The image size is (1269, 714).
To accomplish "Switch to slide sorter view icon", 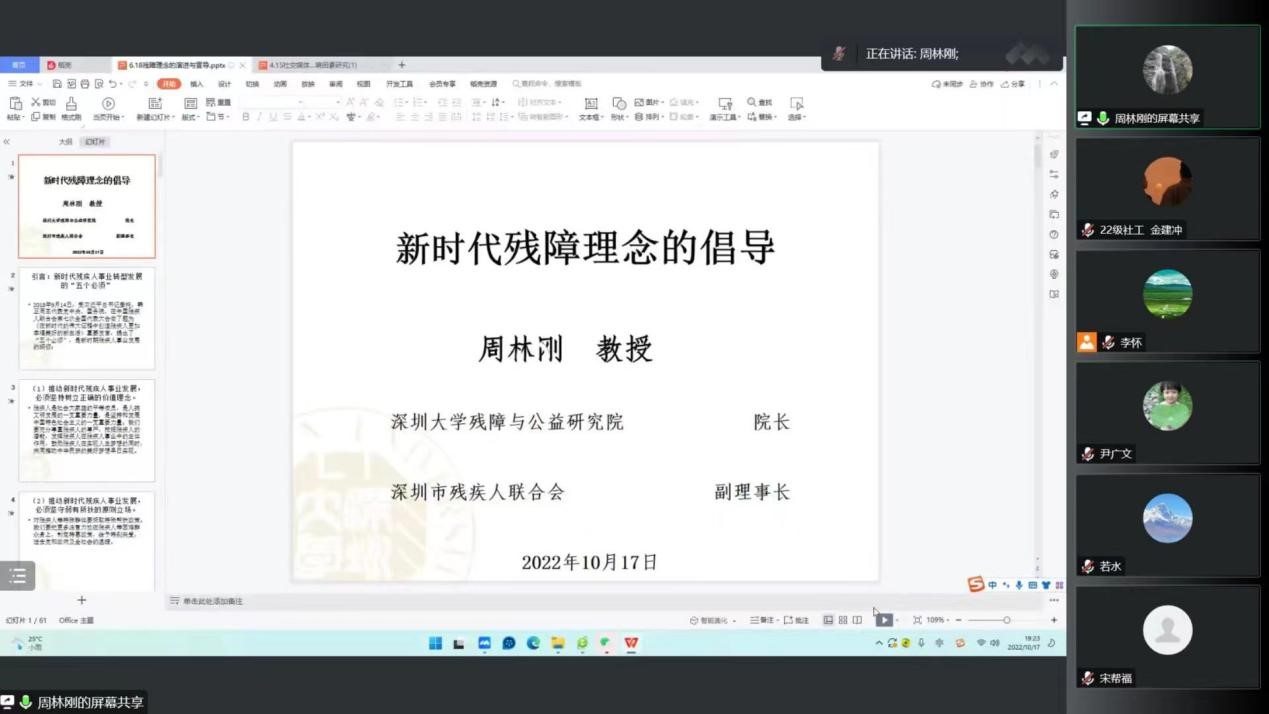I will tap(843, 620).
